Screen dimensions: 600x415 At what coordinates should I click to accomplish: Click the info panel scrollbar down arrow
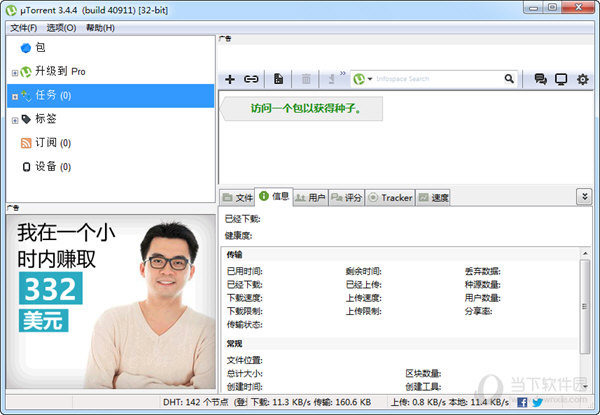(x=585, y=387)
